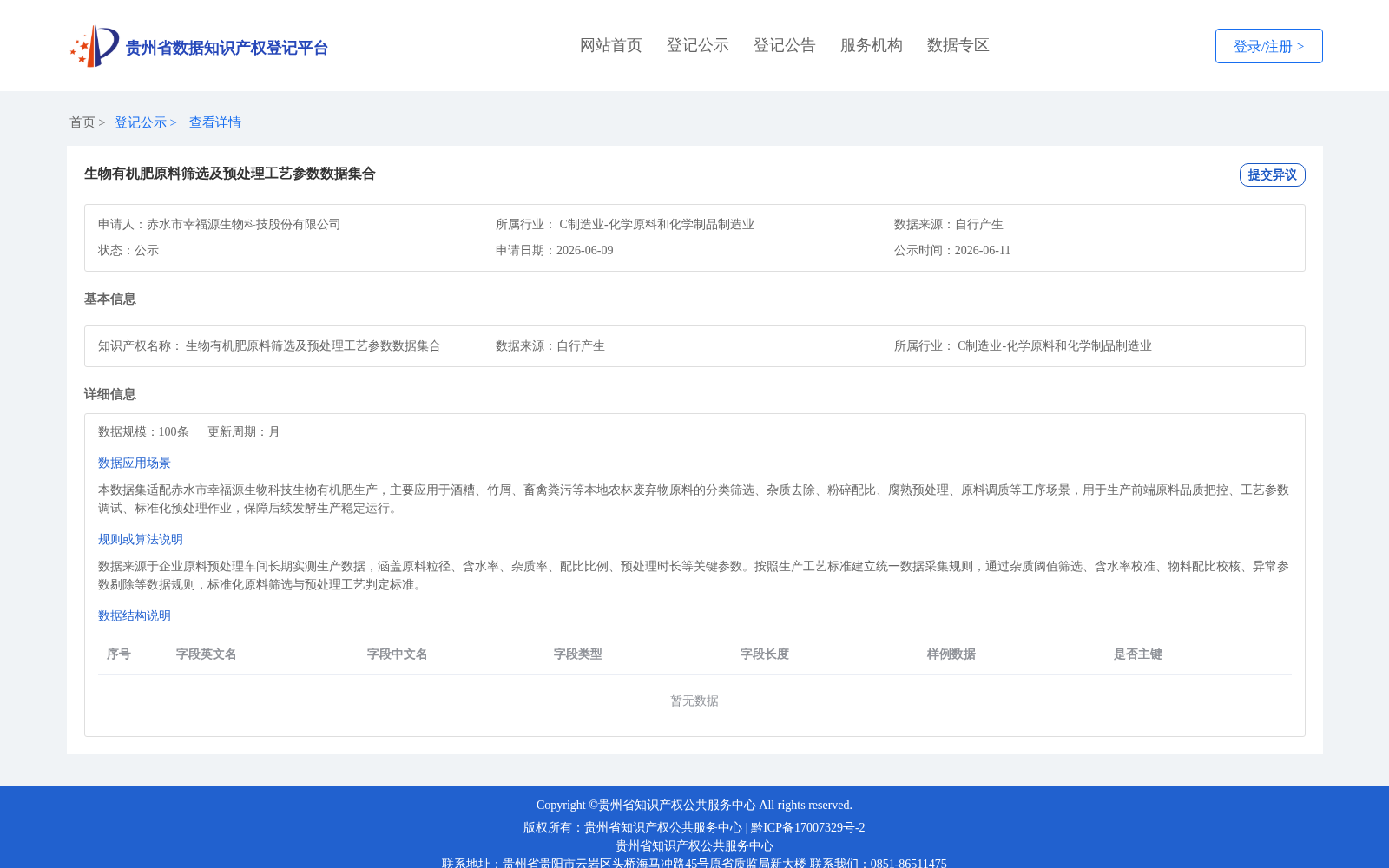Click the 数据规模:100条 text
The height and width of the screenshot is (868, 1389).
(143, 431)
